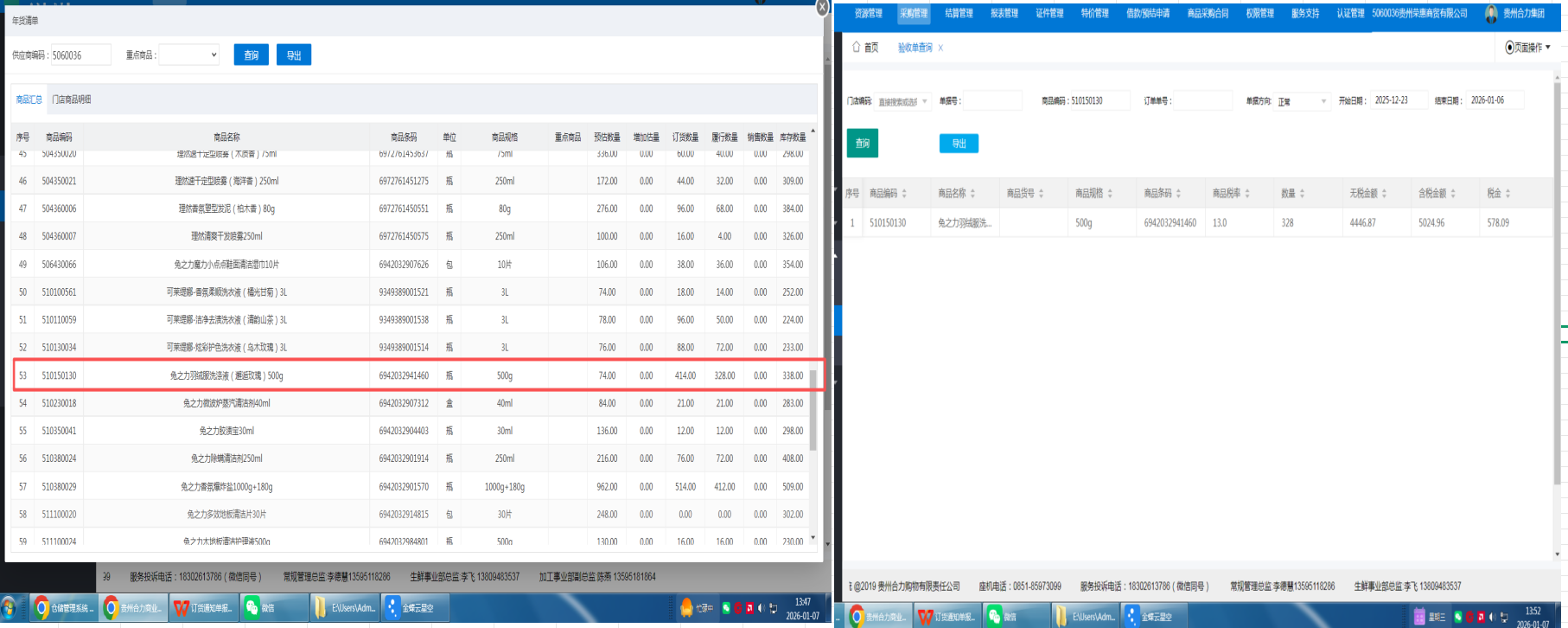1568x628 pixels.
Task: Open the 结算管理 menu
Action: (958, 14)
